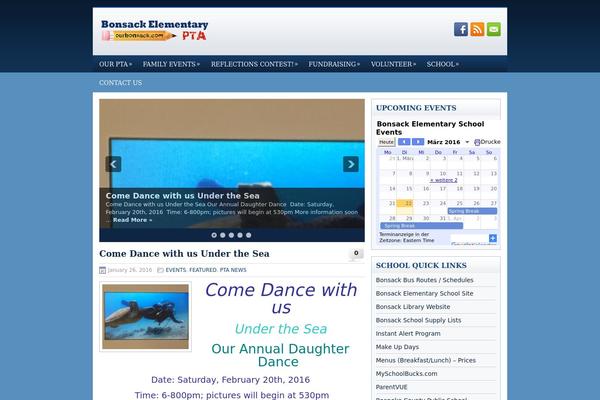
Task: Open 'Come Dance with us Under the Sea' post title
Action: [x=184, y=253]
